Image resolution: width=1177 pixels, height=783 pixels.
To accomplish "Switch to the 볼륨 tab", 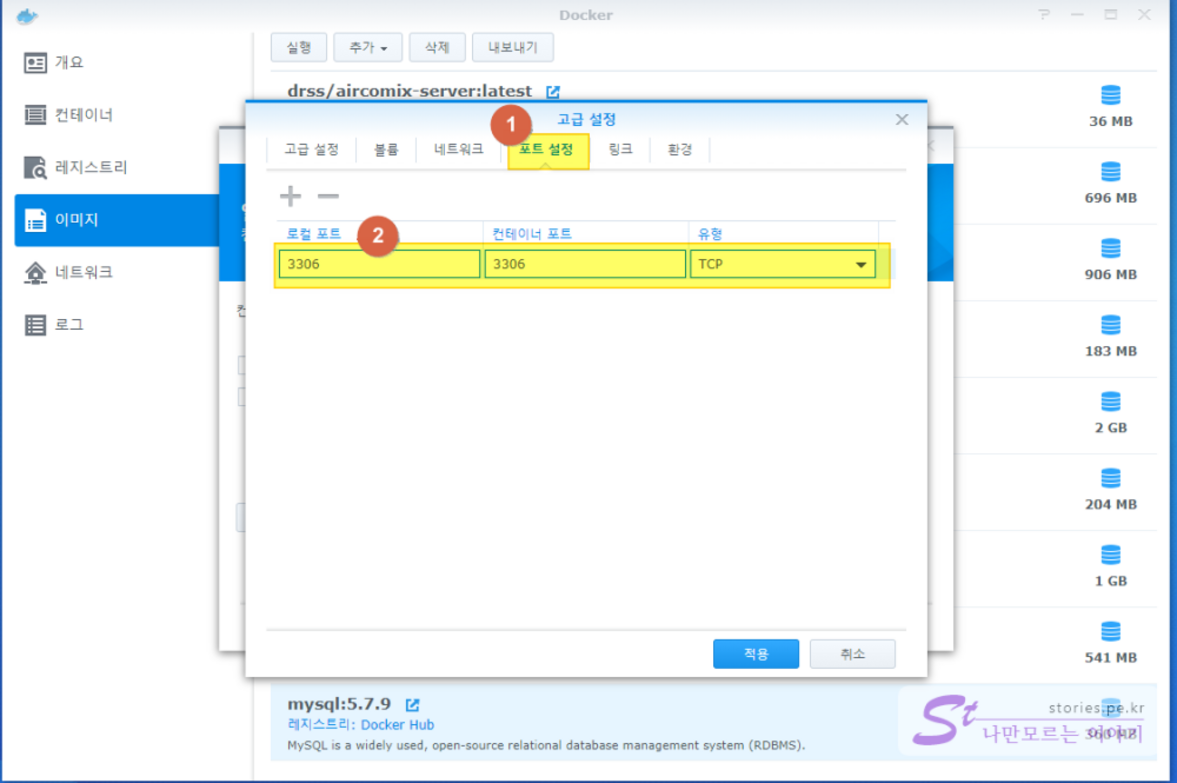I will (x=386, y=150).
